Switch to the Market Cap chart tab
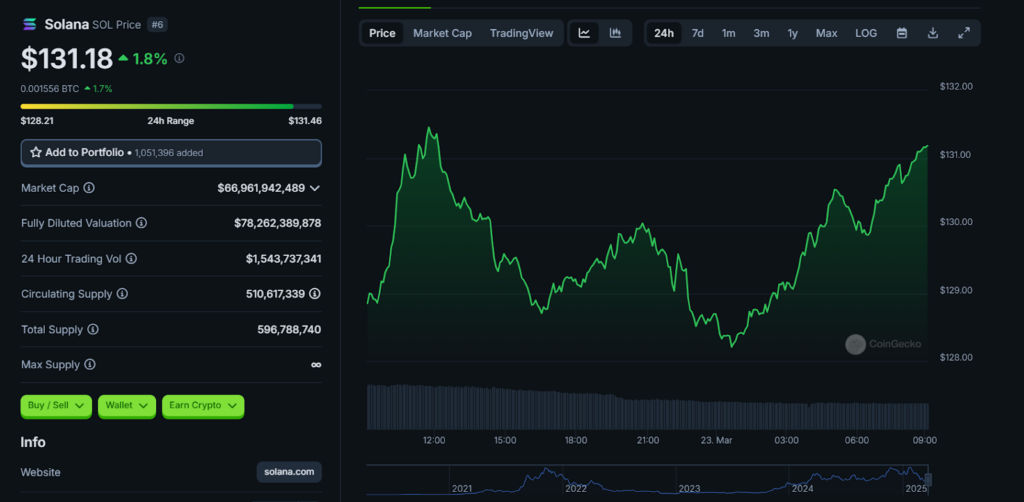 tap(442, 33)
